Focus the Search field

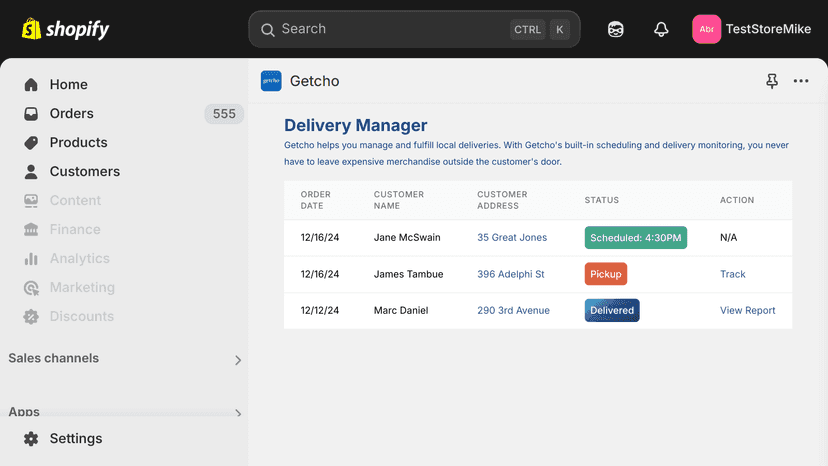(414, 29)
